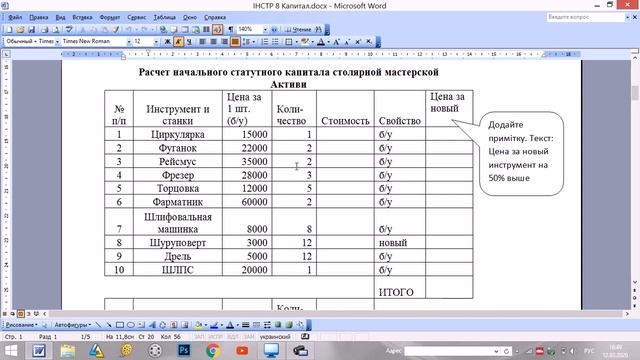Increase the font size icon
The width and height of the screenshot is (640, 360).
click(337, 42)
